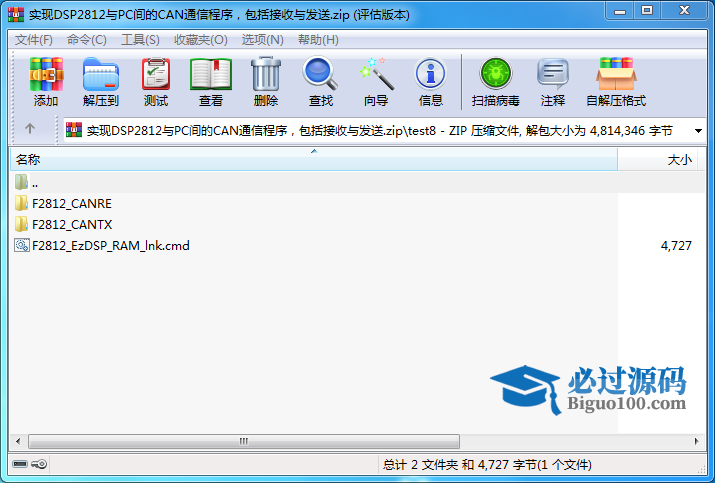Minimize the WinRAR window

tap(620, 11)
